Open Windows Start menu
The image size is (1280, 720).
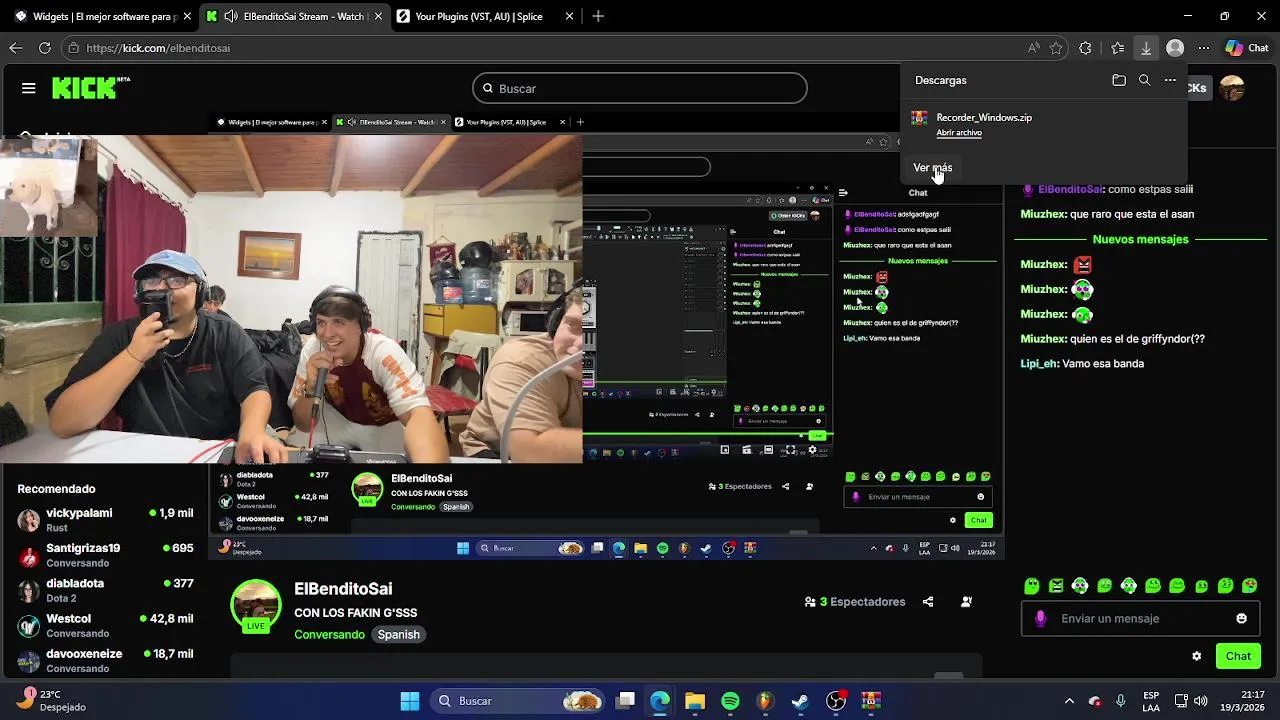(x=410, y=701)
